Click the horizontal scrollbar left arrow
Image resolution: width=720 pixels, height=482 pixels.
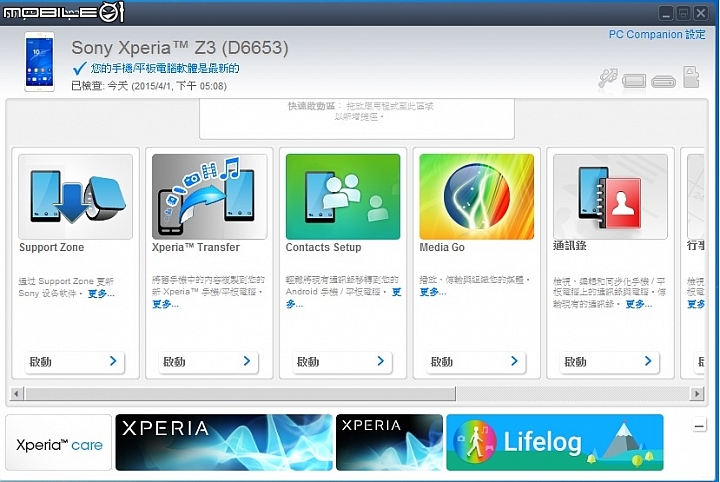click(x=17, y=393)
